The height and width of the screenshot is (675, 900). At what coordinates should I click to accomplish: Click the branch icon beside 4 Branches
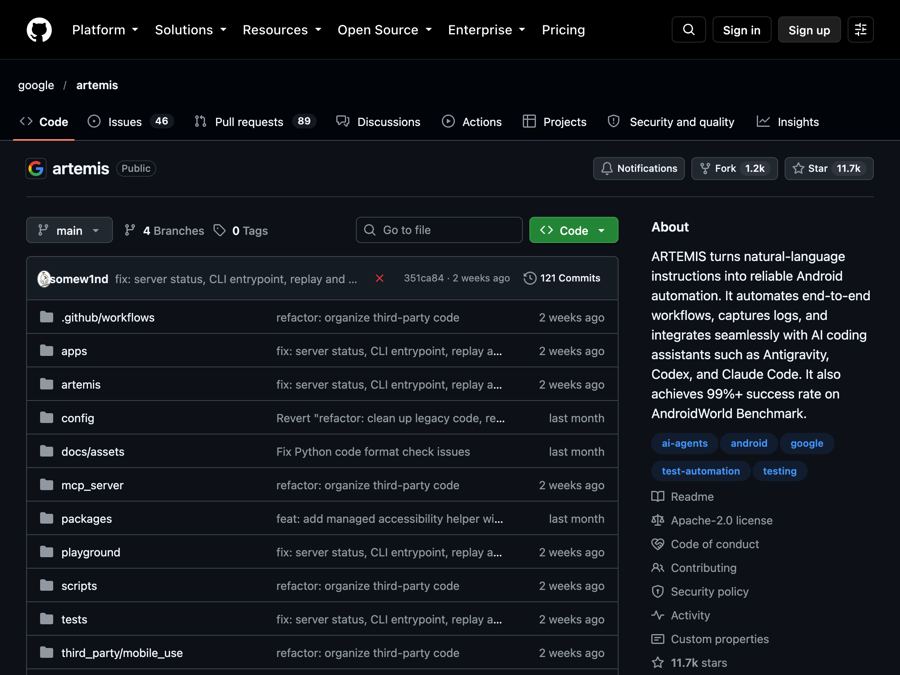(x=130, y=230)
